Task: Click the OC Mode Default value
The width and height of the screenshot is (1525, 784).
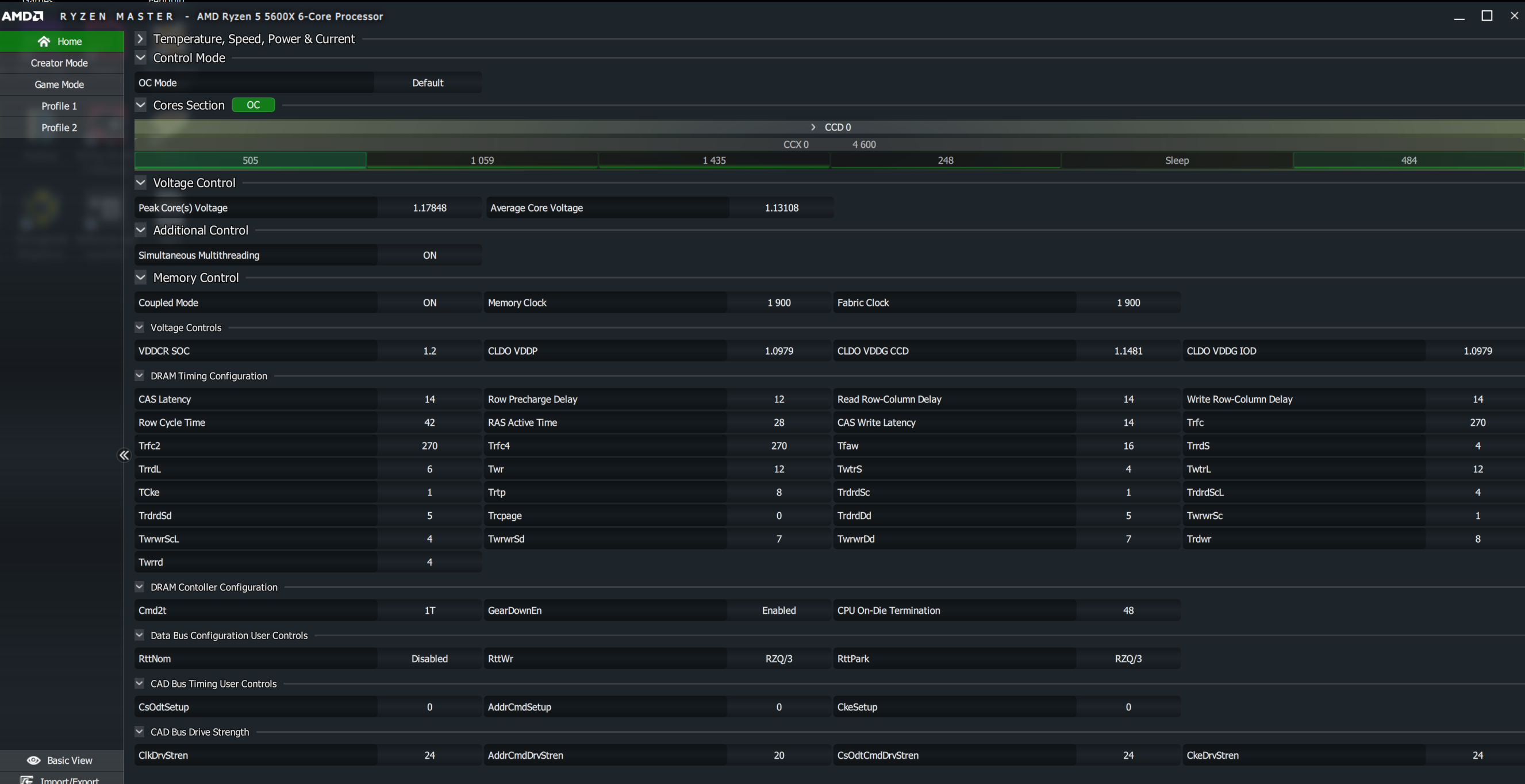Action: click(x=428, y=83)
